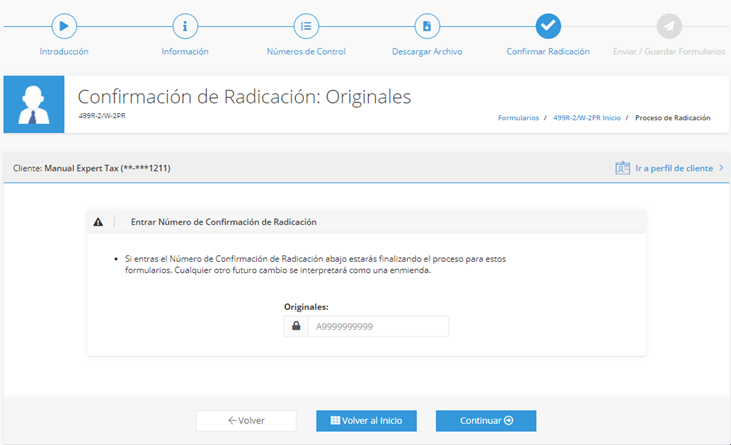Open the Enviar / Guardar Formularios step label
Screen dimensions: 731x445
click(x=669, y=51)
